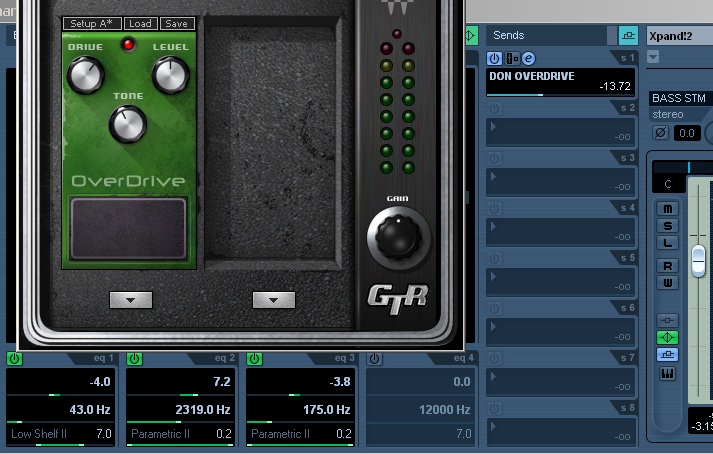Open Low Shelf II type dropdown
The width and height of the screenshot is (713, 454).
39,434
